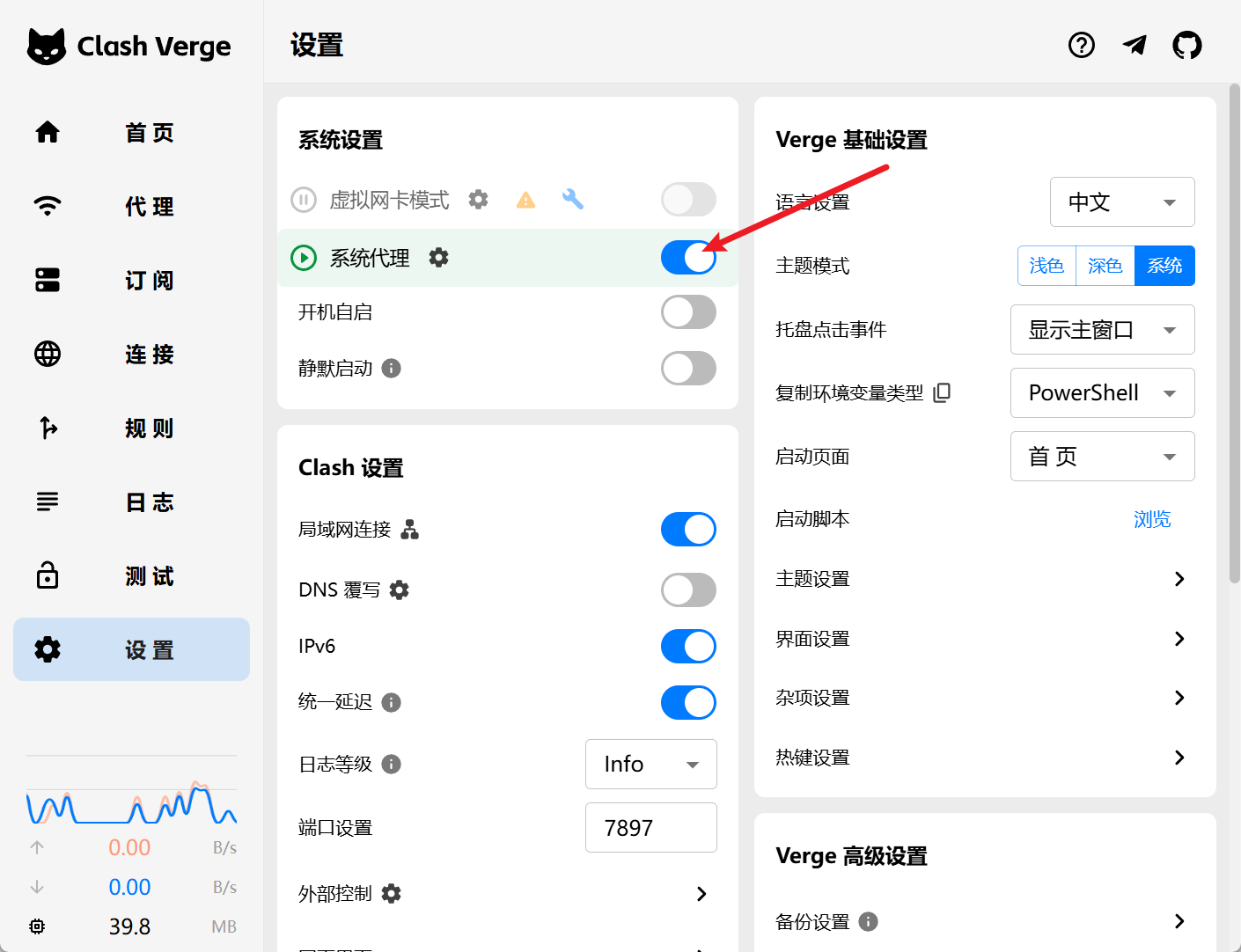Enable the 静默启动 switch
This screenshot has height=952, width=1241.
pos(688,369)
